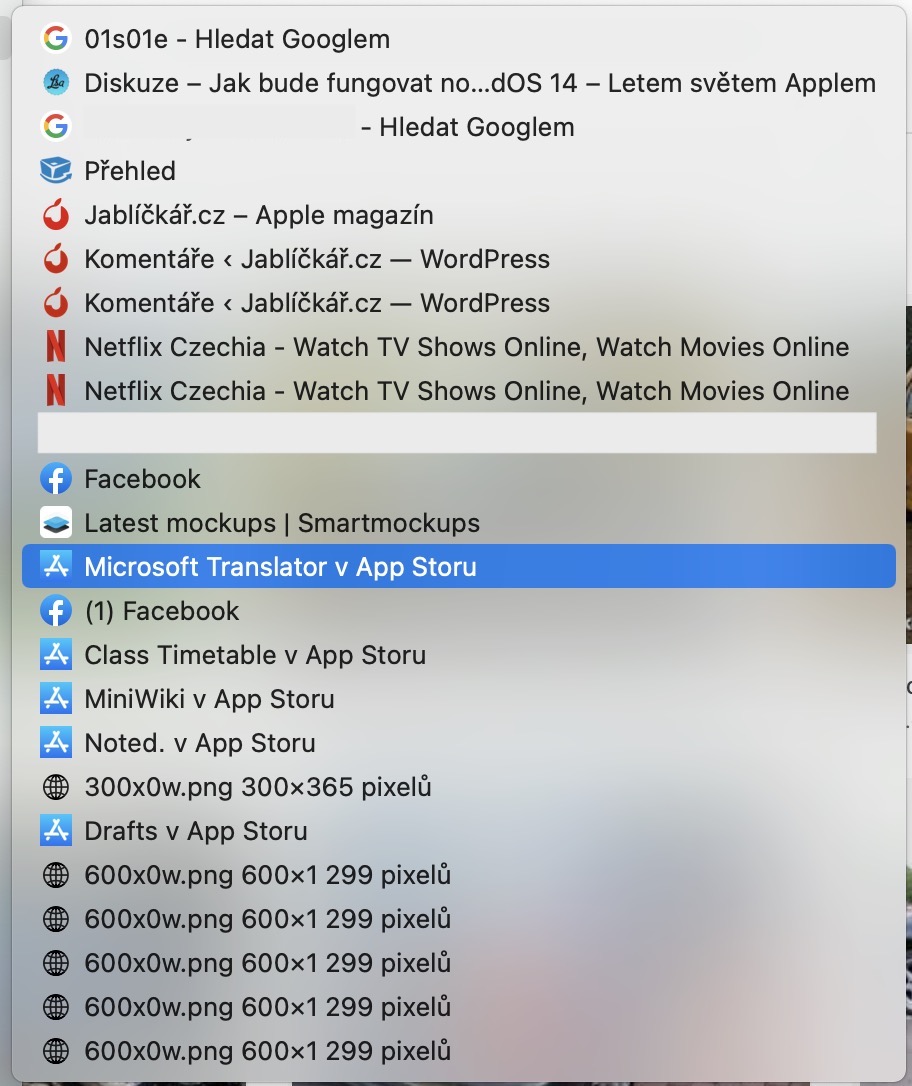Select the Latest mockups | Smartmockups entry
Screen dimensions: 912x1086
click(x=458, y=523)
